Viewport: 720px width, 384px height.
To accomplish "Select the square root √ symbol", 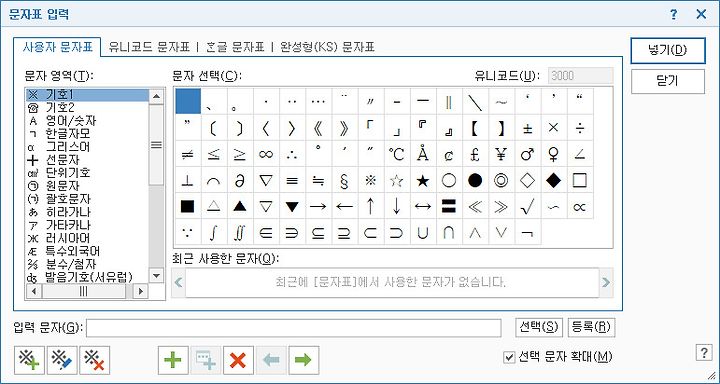I will [527, 207].
